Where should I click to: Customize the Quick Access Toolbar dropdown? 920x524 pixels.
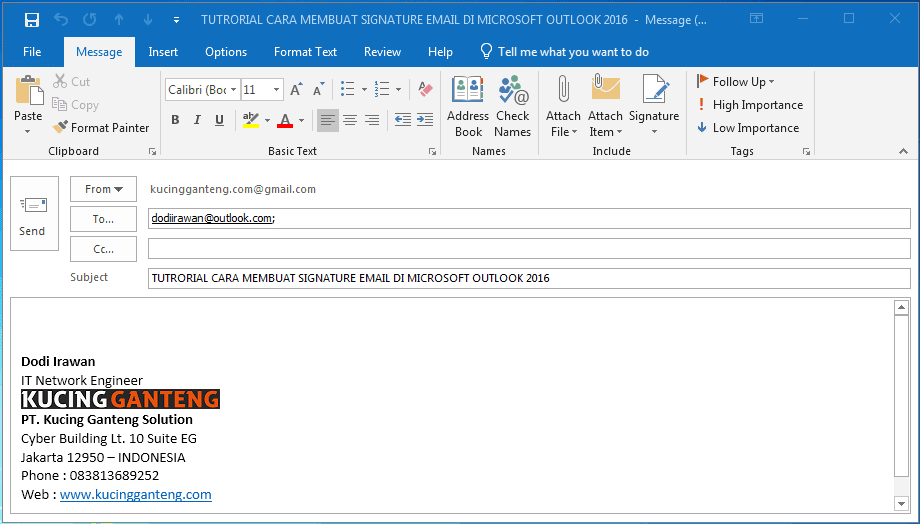pyautogui.click(x=176, y=20)
